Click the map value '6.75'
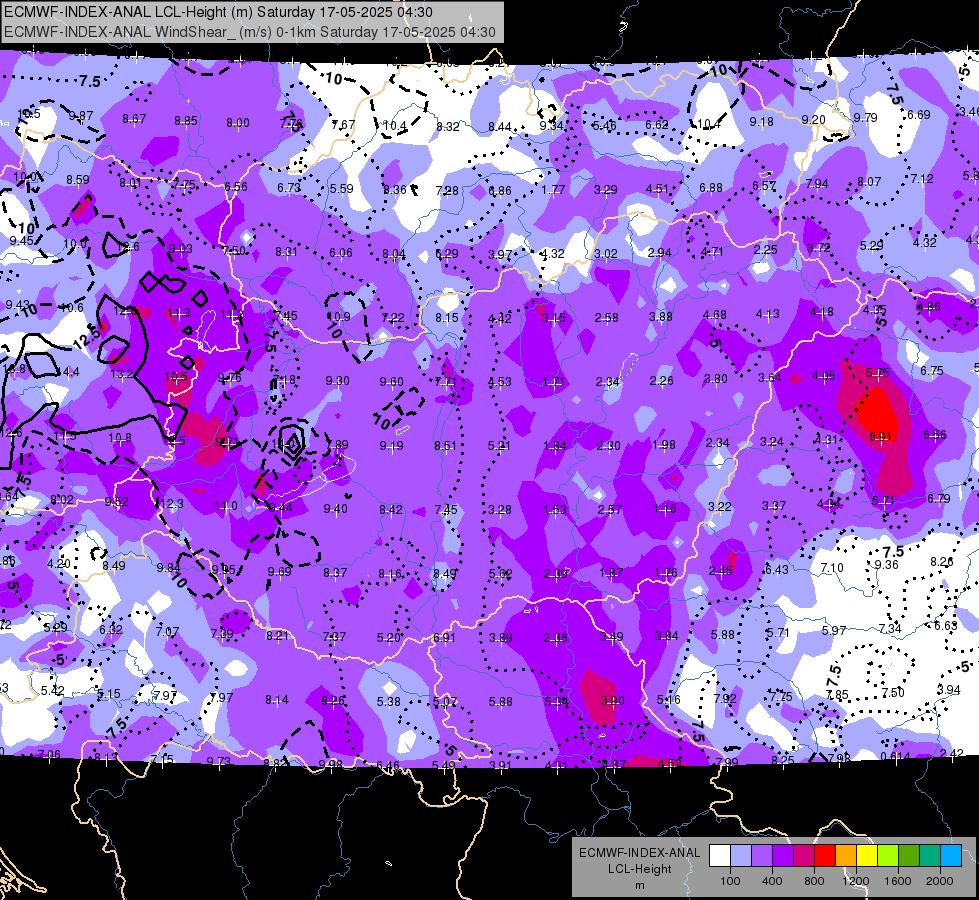The height and width of the screenshot is (900, 979). tap(932, 371)
